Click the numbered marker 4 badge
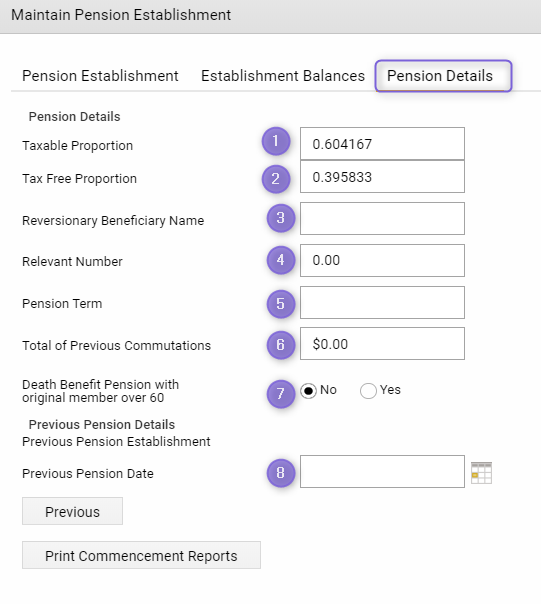 point(281,260)
